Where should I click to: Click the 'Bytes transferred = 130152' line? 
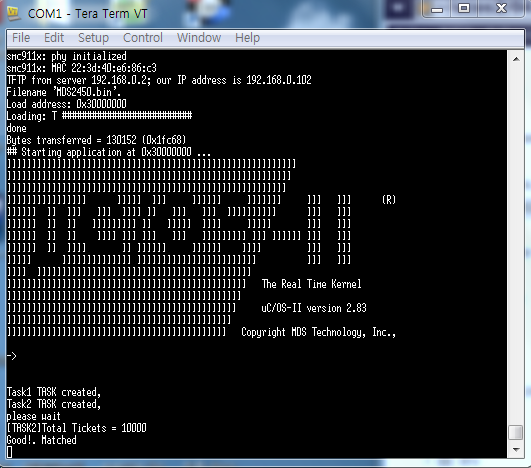pyautogui.click(x=97, y=140)
